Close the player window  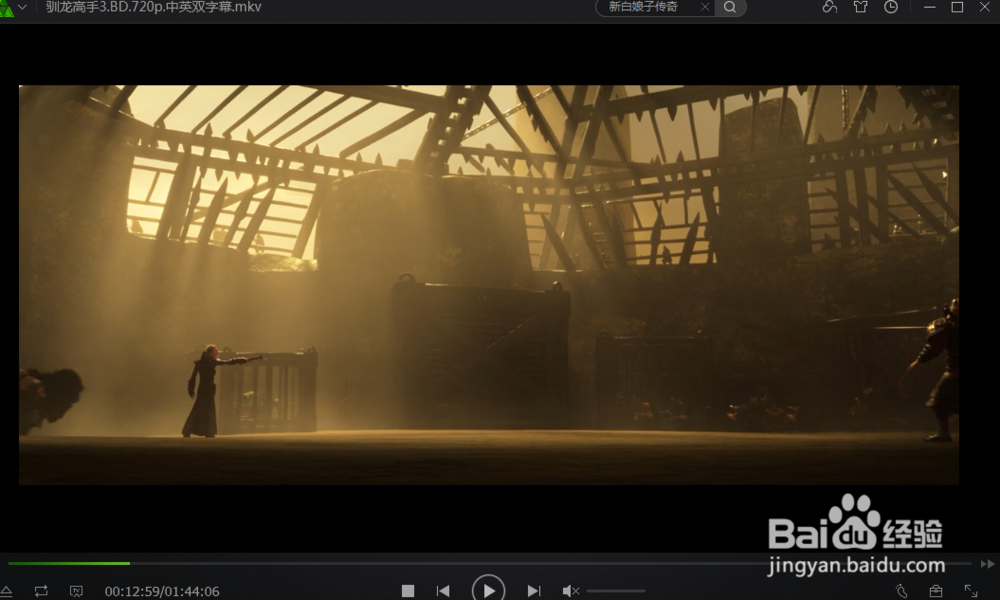(985, 7)
